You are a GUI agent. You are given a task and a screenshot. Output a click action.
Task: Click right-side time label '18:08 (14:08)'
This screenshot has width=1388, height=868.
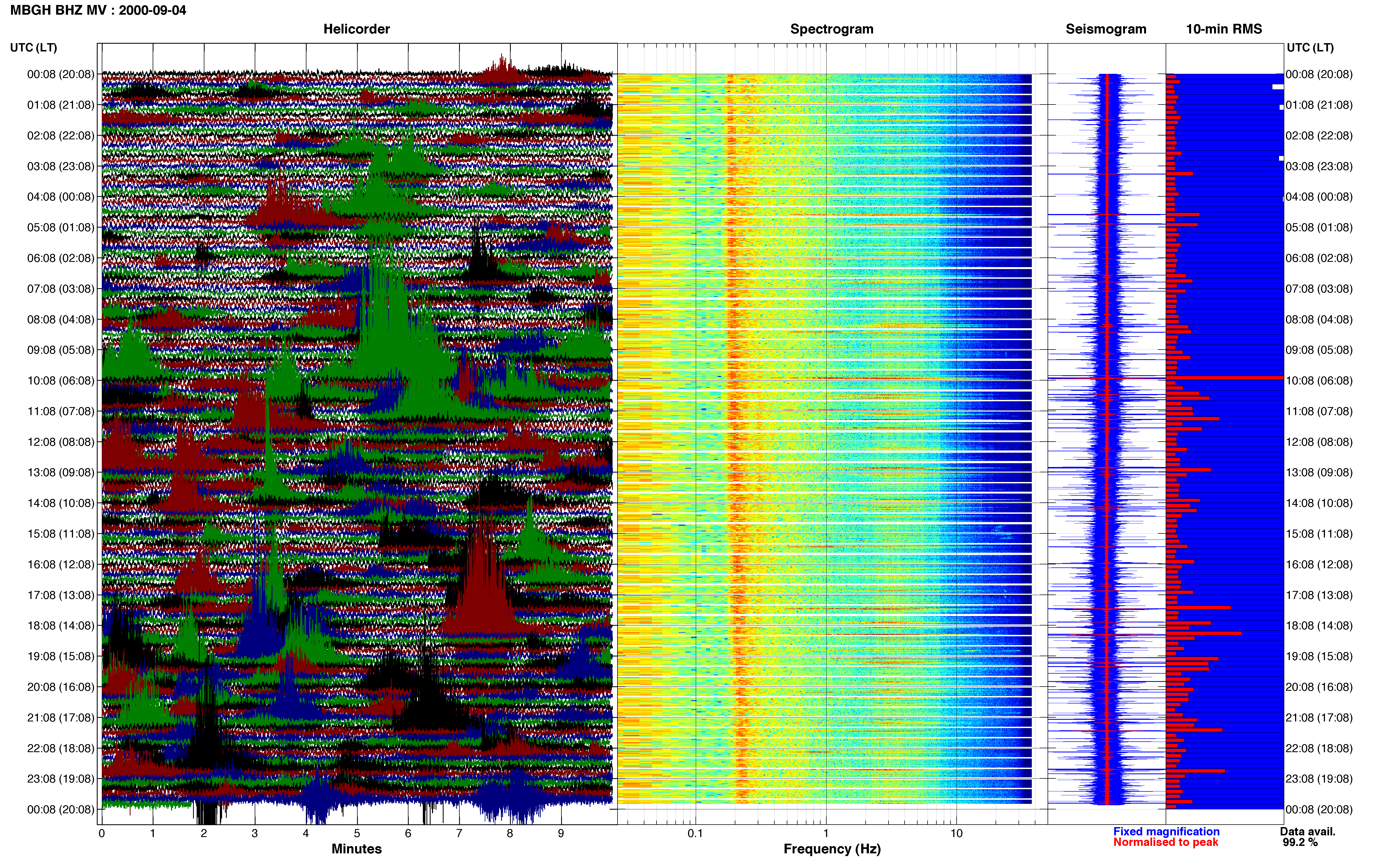tap(1319, 626)
